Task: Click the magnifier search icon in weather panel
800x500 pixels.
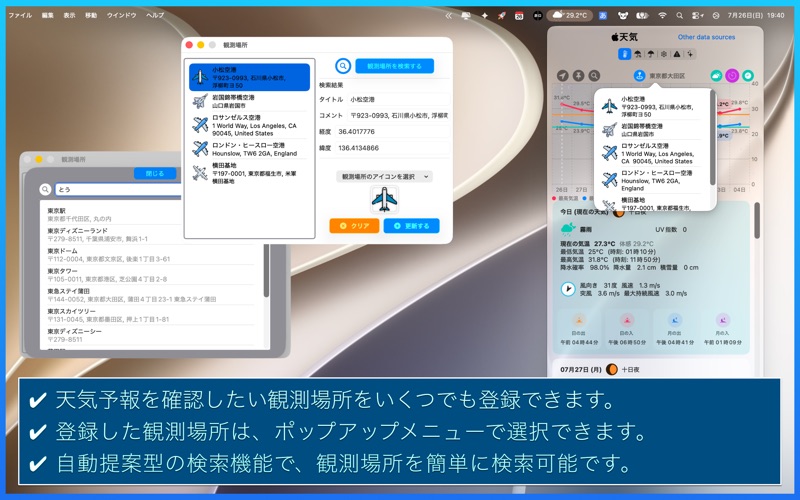Action: tap(594, 76)
